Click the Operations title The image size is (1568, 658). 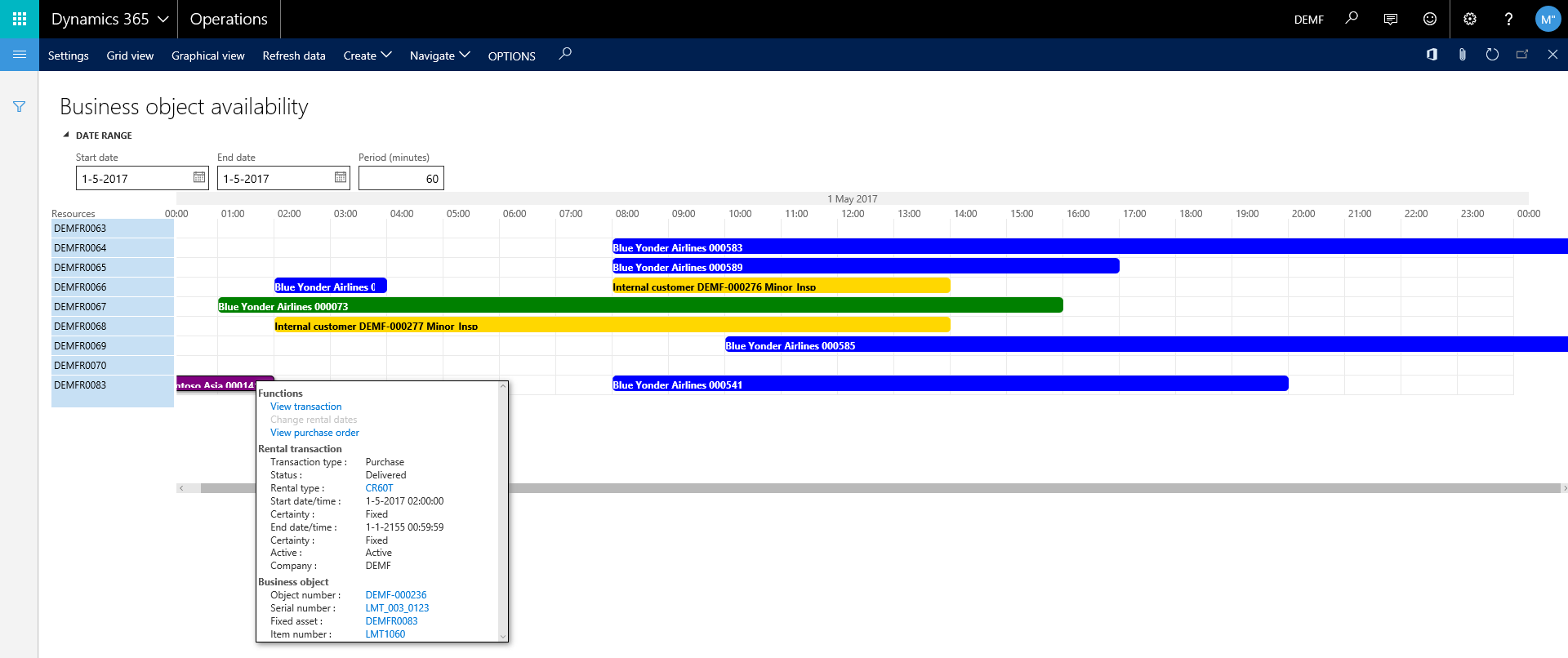click(229, 19)
